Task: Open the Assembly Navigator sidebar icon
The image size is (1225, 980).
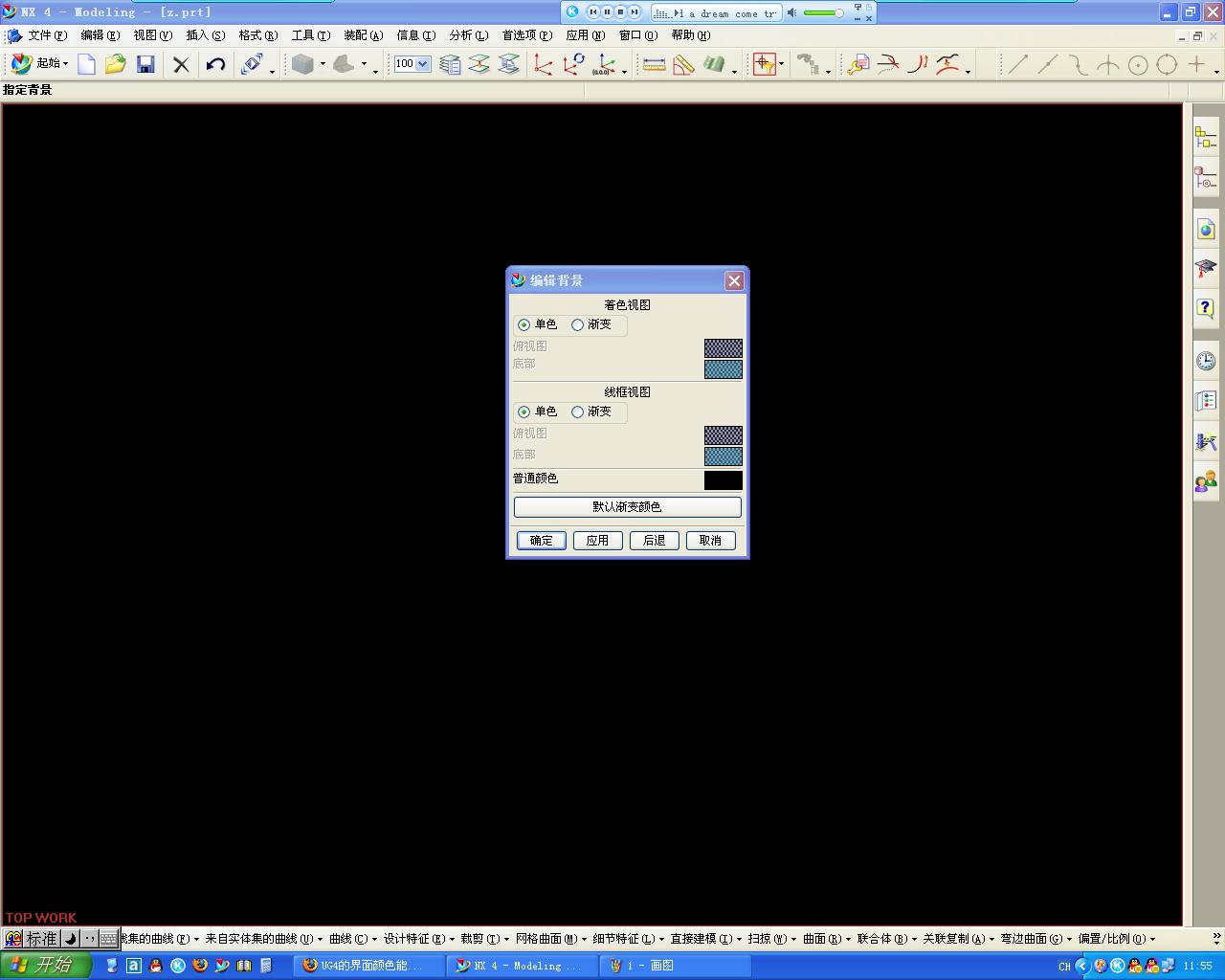Action: (x=1206, y=138)
